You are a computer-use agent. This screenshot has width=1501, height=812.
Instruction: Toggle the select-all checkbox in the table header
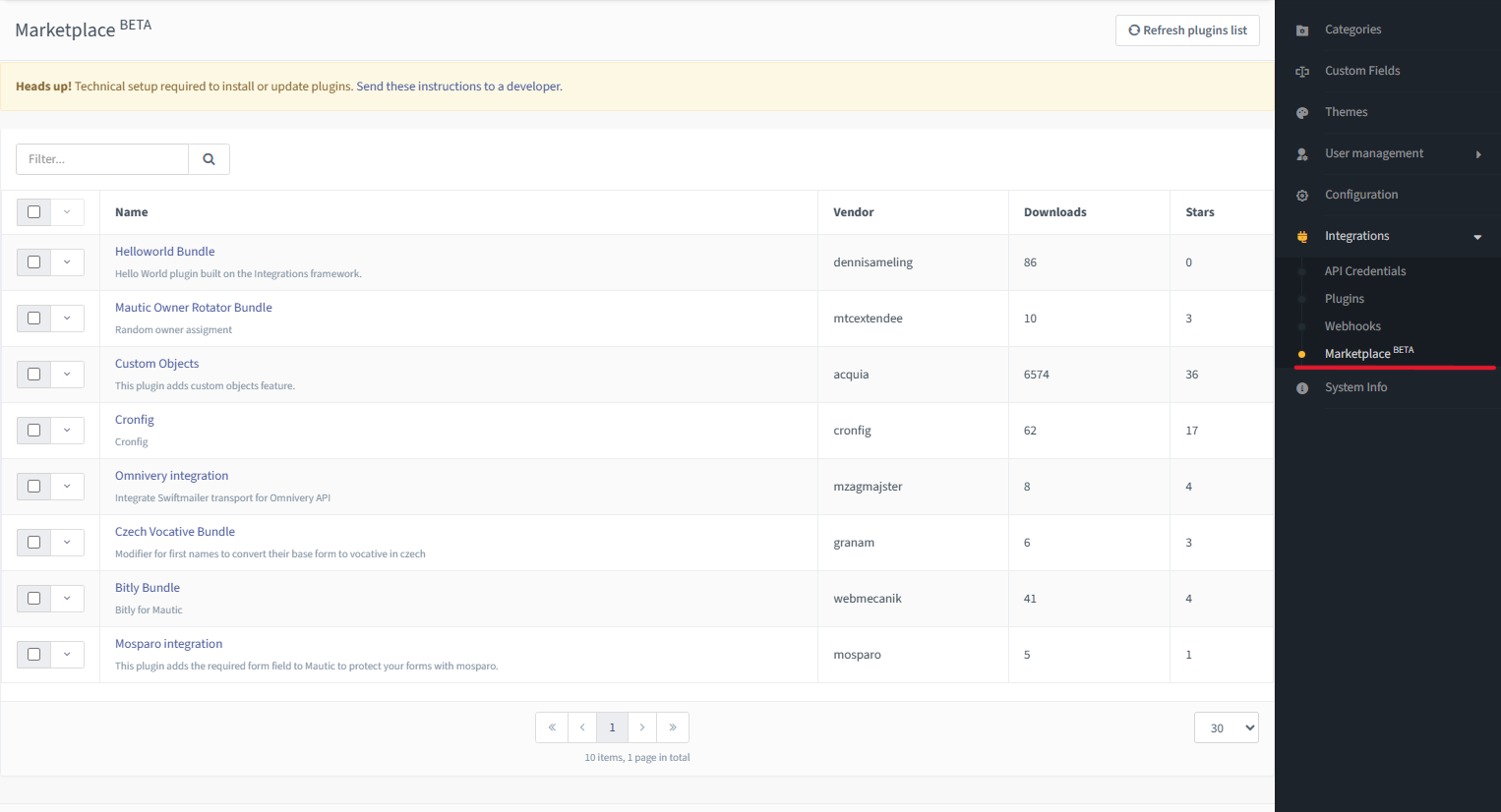coord(34,212)
